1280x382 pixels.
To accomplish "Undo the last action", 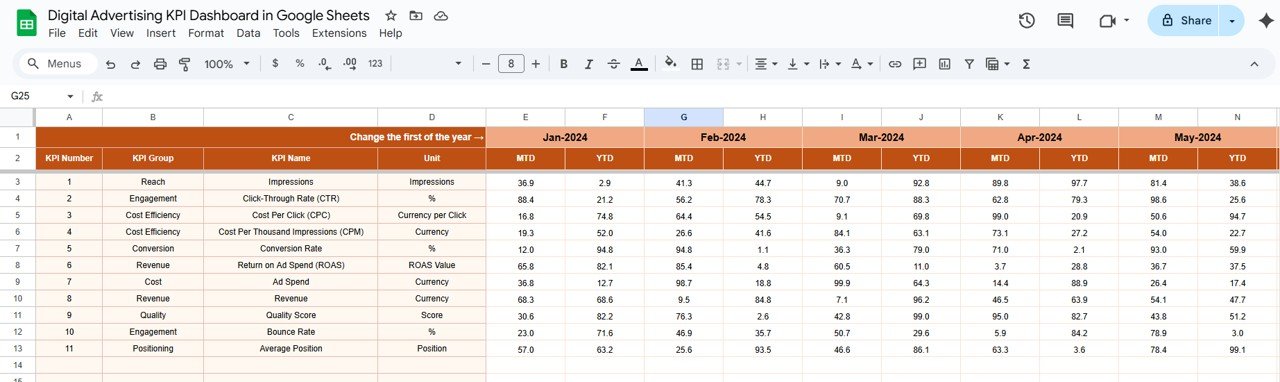I will pos(110,64).
